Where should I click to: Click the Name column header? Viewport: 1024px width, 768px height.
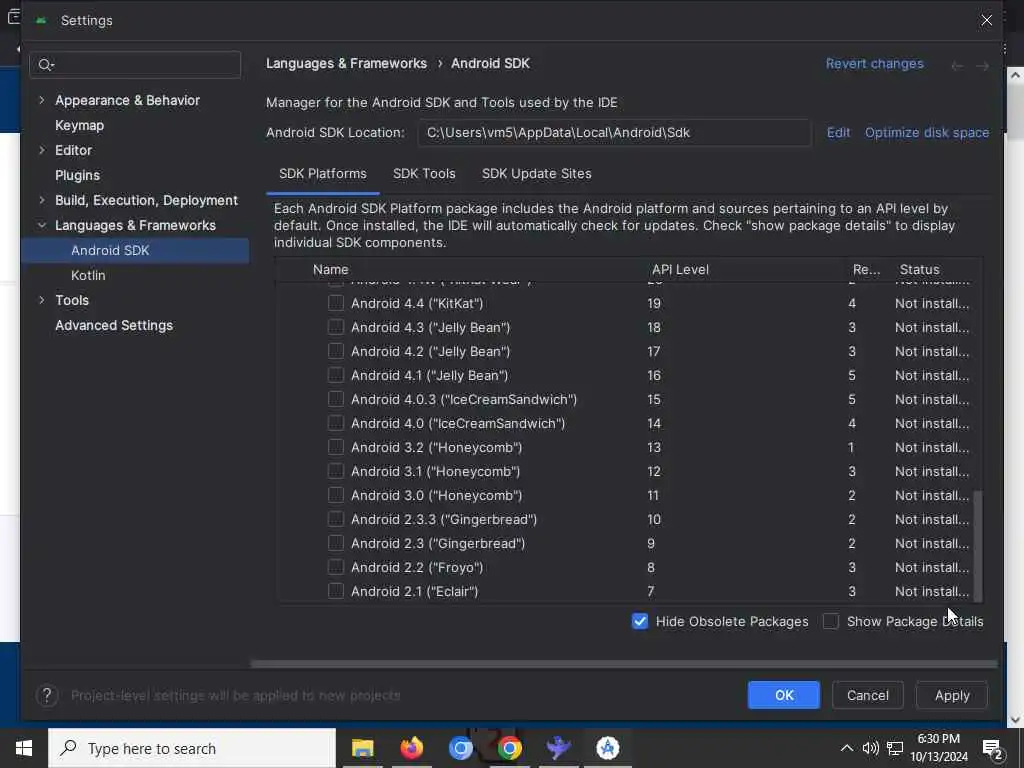coord(330,269)
